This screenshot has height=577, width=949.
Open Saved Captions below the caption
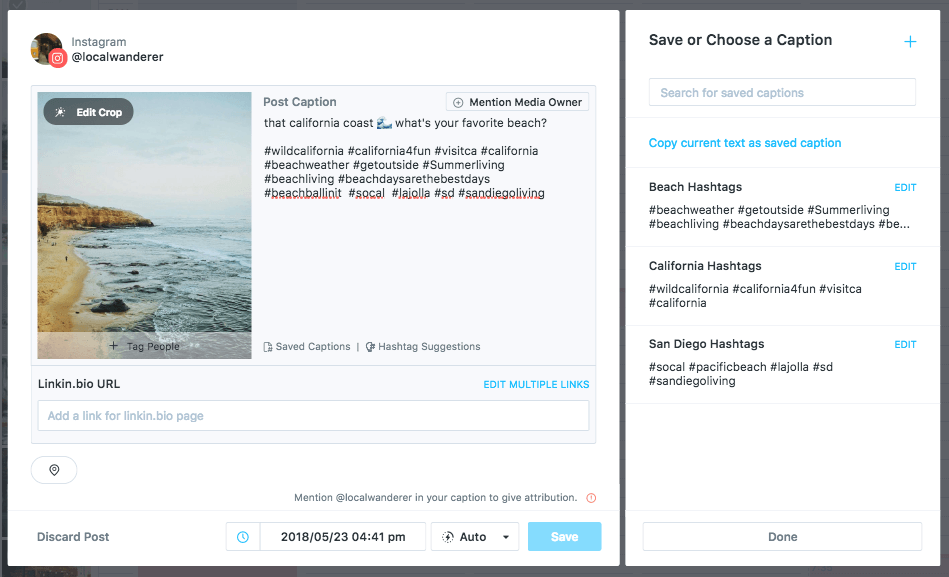coord(307,346)
